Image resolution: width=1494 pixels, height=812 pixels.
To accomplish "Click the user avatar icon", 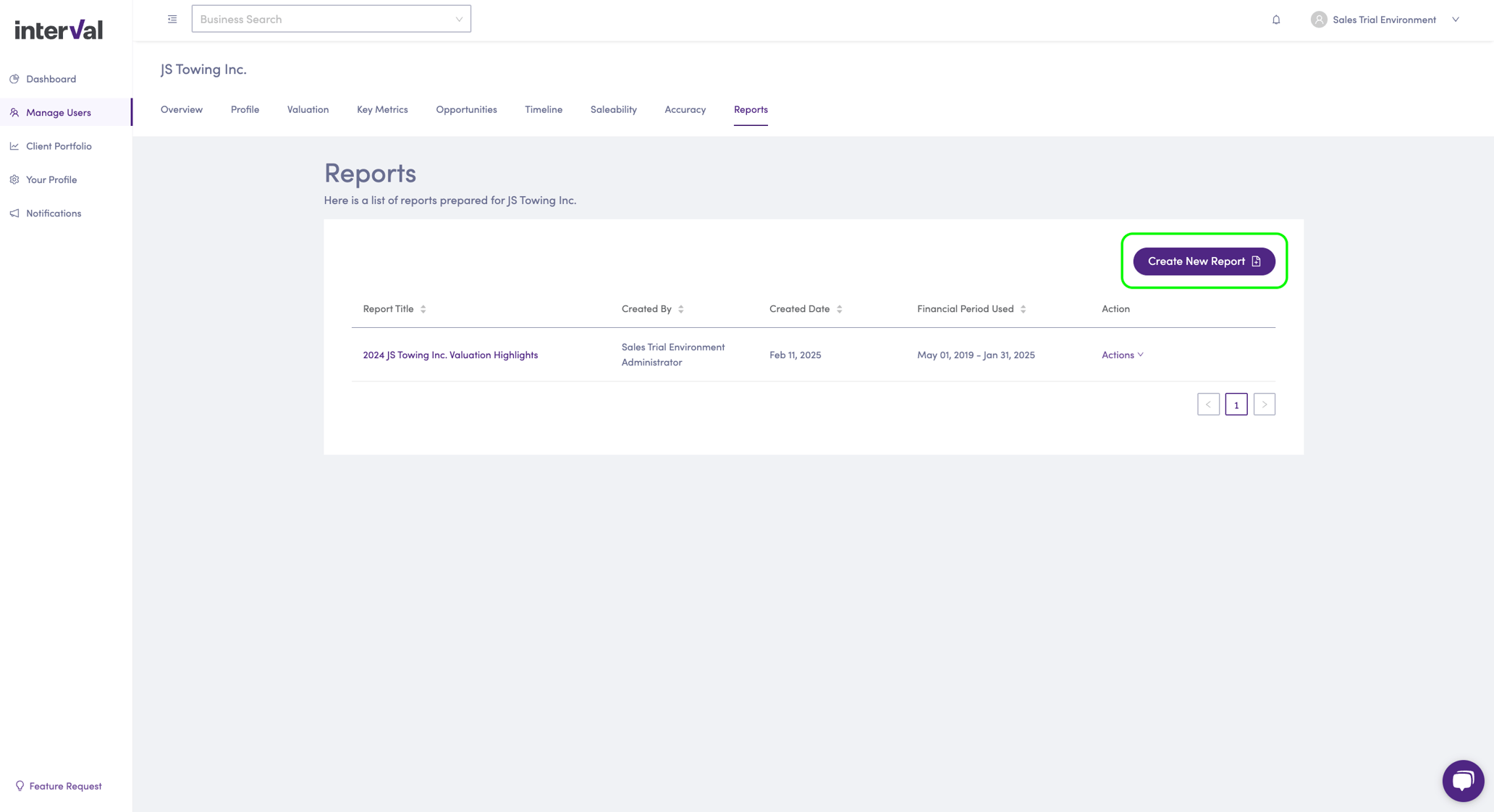I will pos(1319,20).
